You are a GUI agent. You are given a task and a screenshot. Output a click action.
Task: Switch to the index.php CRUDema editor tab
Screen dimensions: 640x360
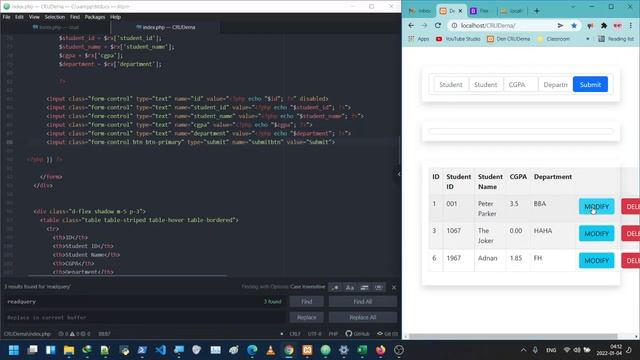pyautogui.click(x=165, y=27)
